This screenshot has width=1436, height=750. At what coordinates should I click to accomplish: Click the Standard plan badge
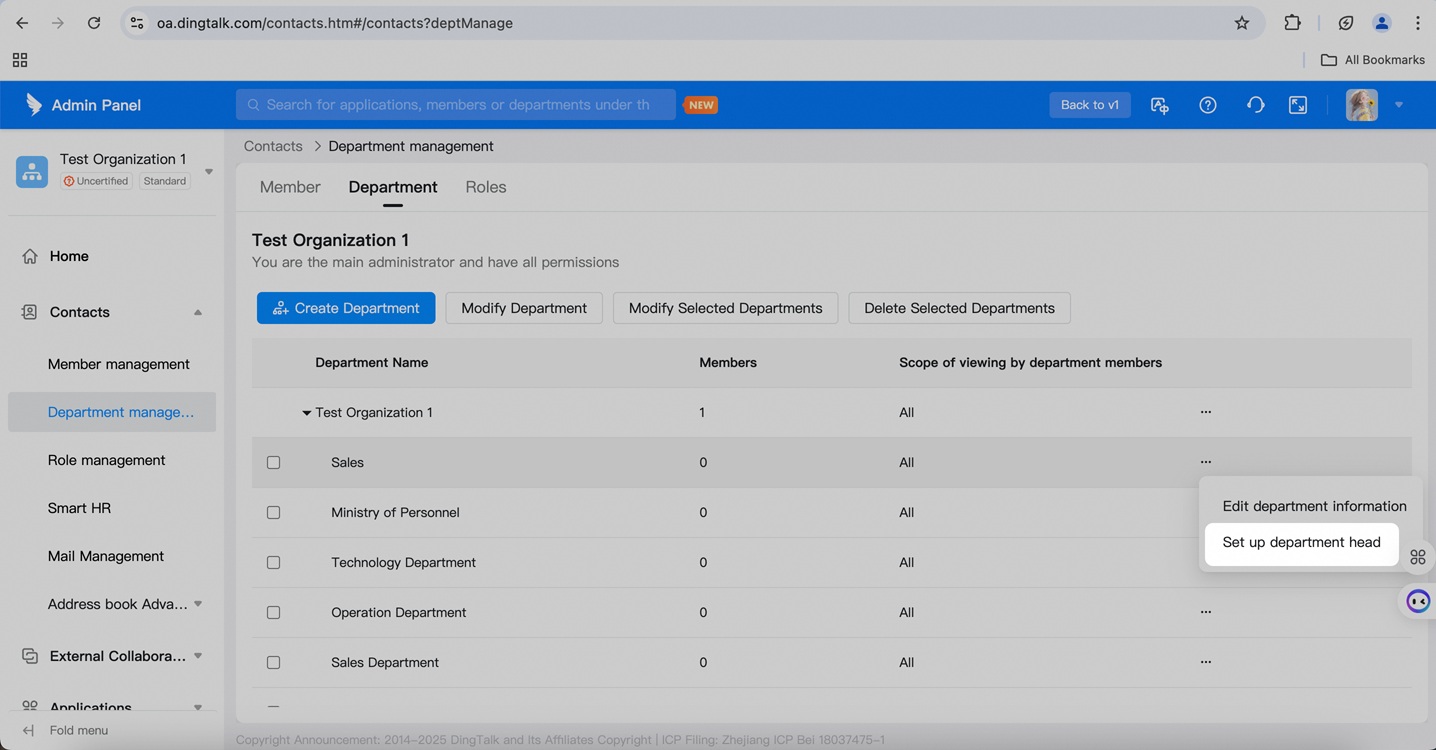(x=165, y=181)
